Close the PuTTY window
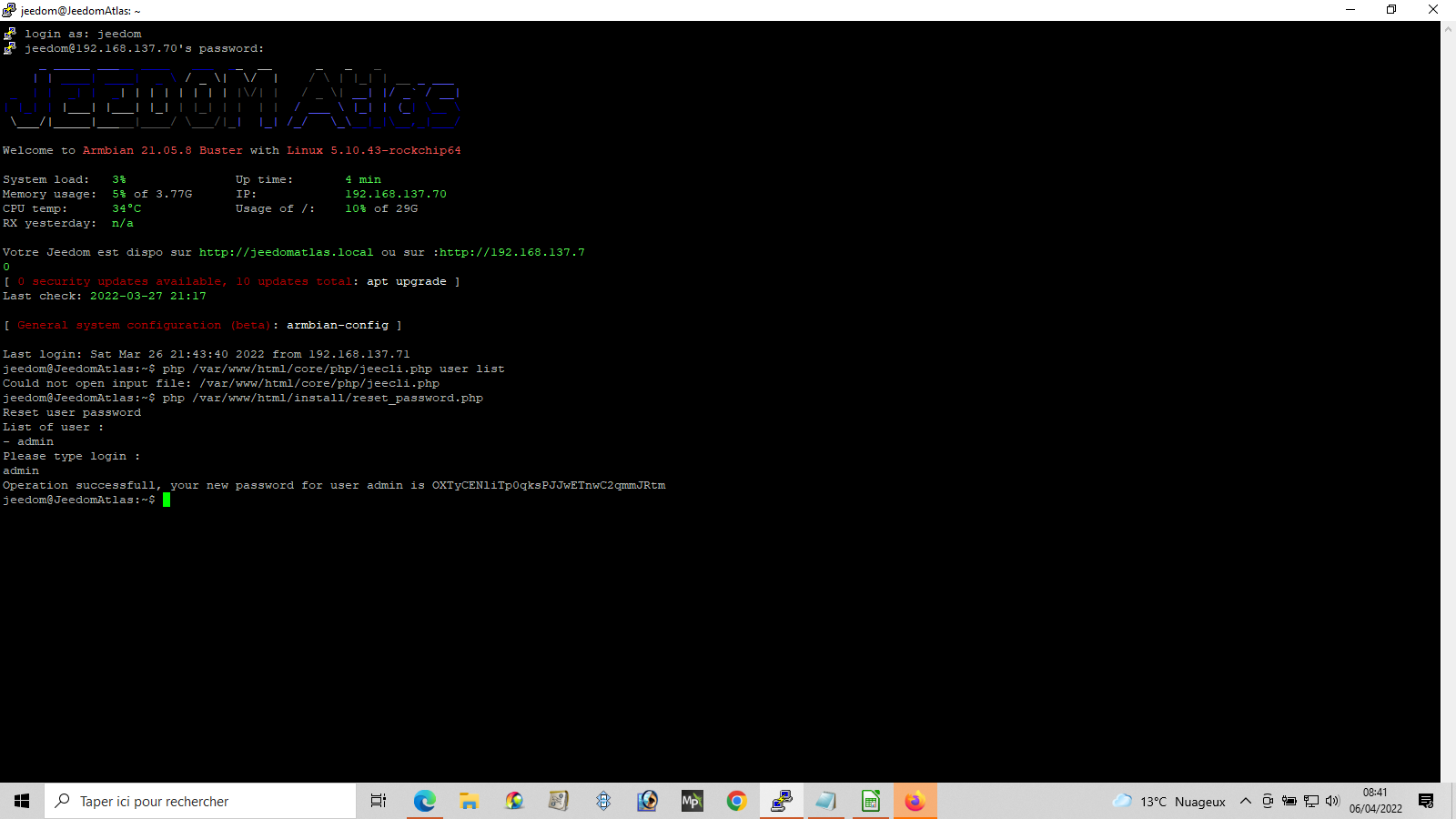1456x819 pixels. (1433, 10)
